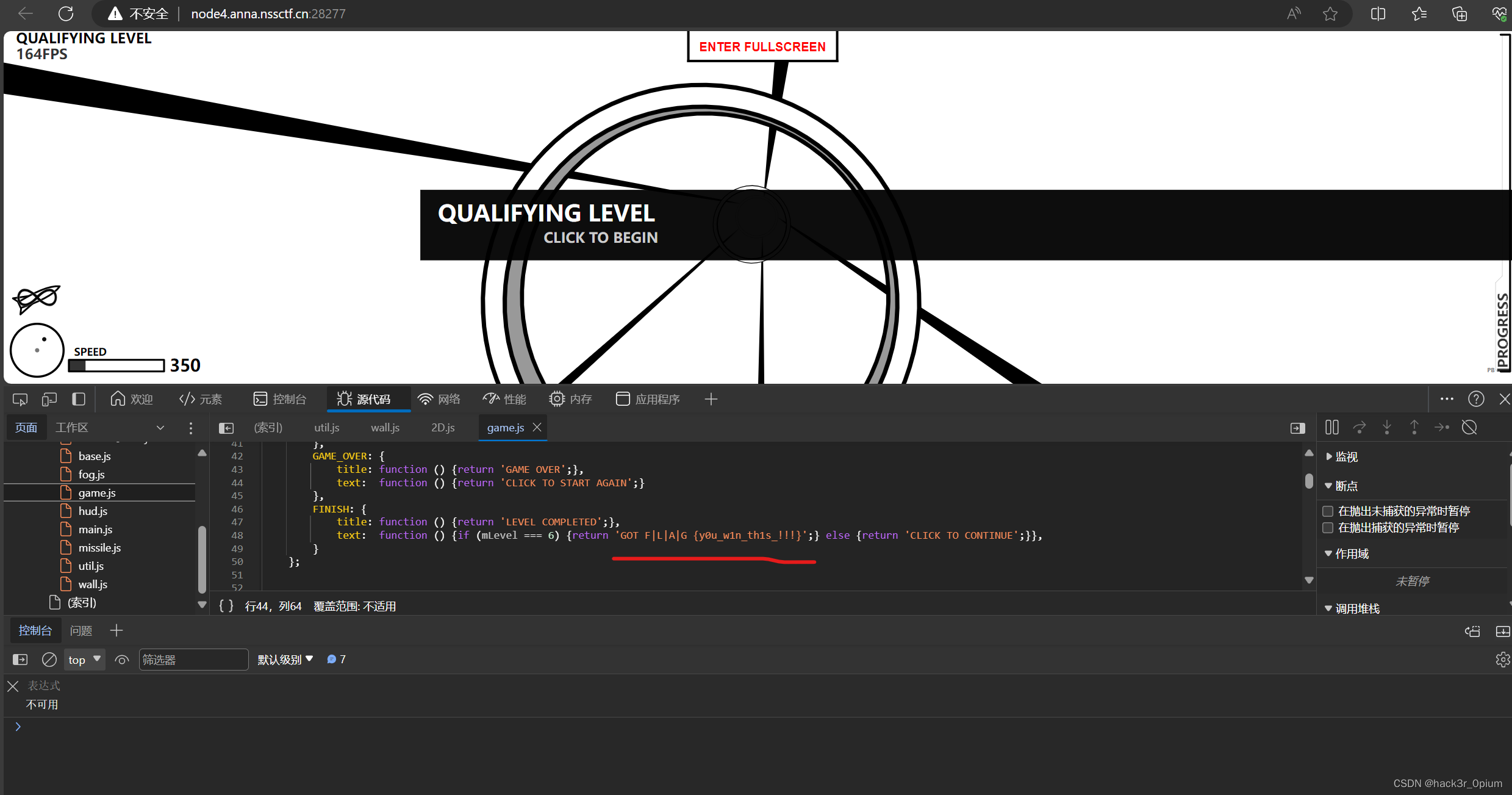This screenshot has width=1512, height=795.
Task: Toggle device emulation icon in DevTools
Action: [49, 399]
